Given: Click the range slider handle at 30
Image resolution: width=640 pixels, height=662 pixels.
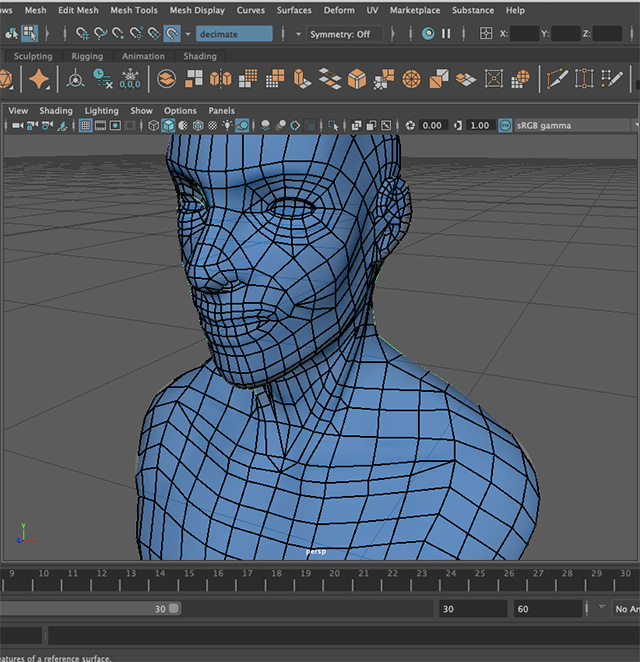Looking at the screenshot, I should coord(174,608).
